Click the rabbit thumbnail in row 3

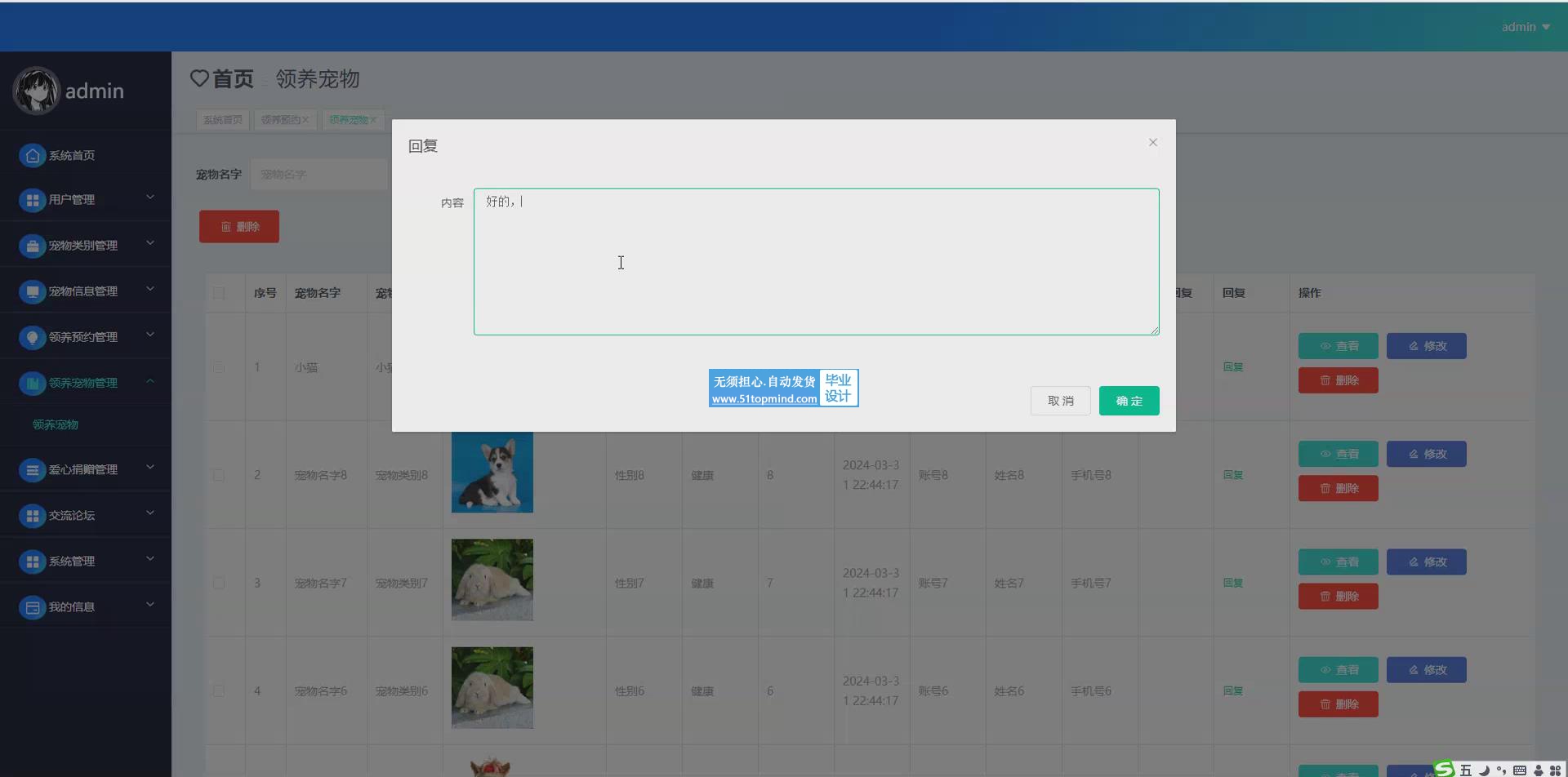coord(492,579)
